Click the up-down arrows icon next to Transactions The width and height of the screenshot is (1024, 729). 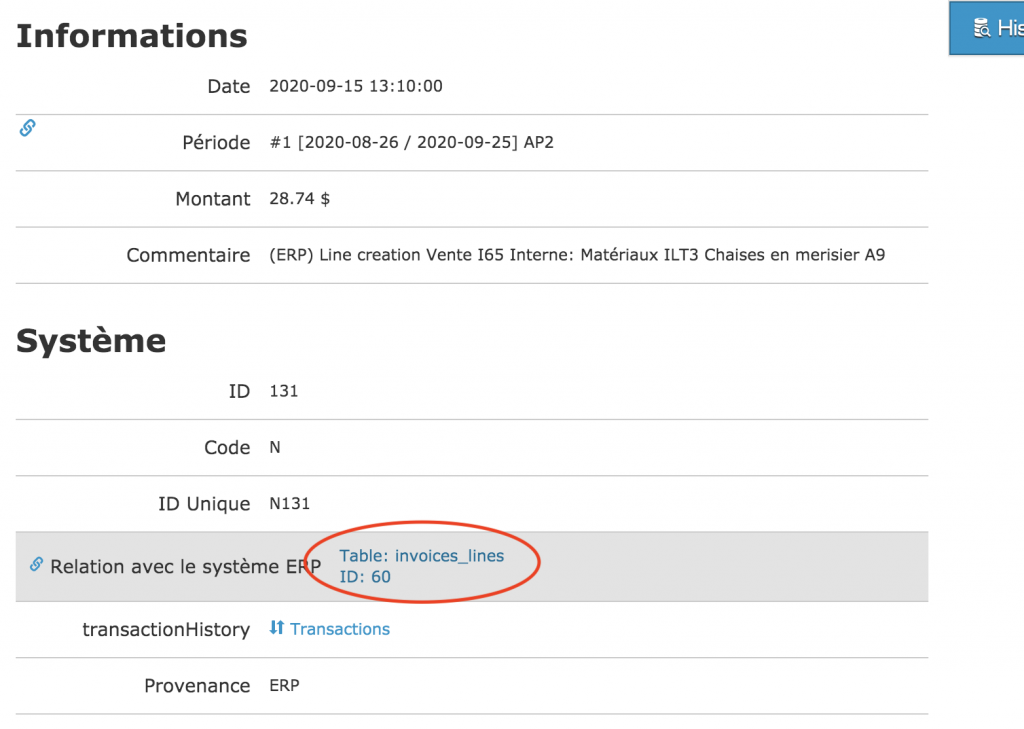point(277,628)
